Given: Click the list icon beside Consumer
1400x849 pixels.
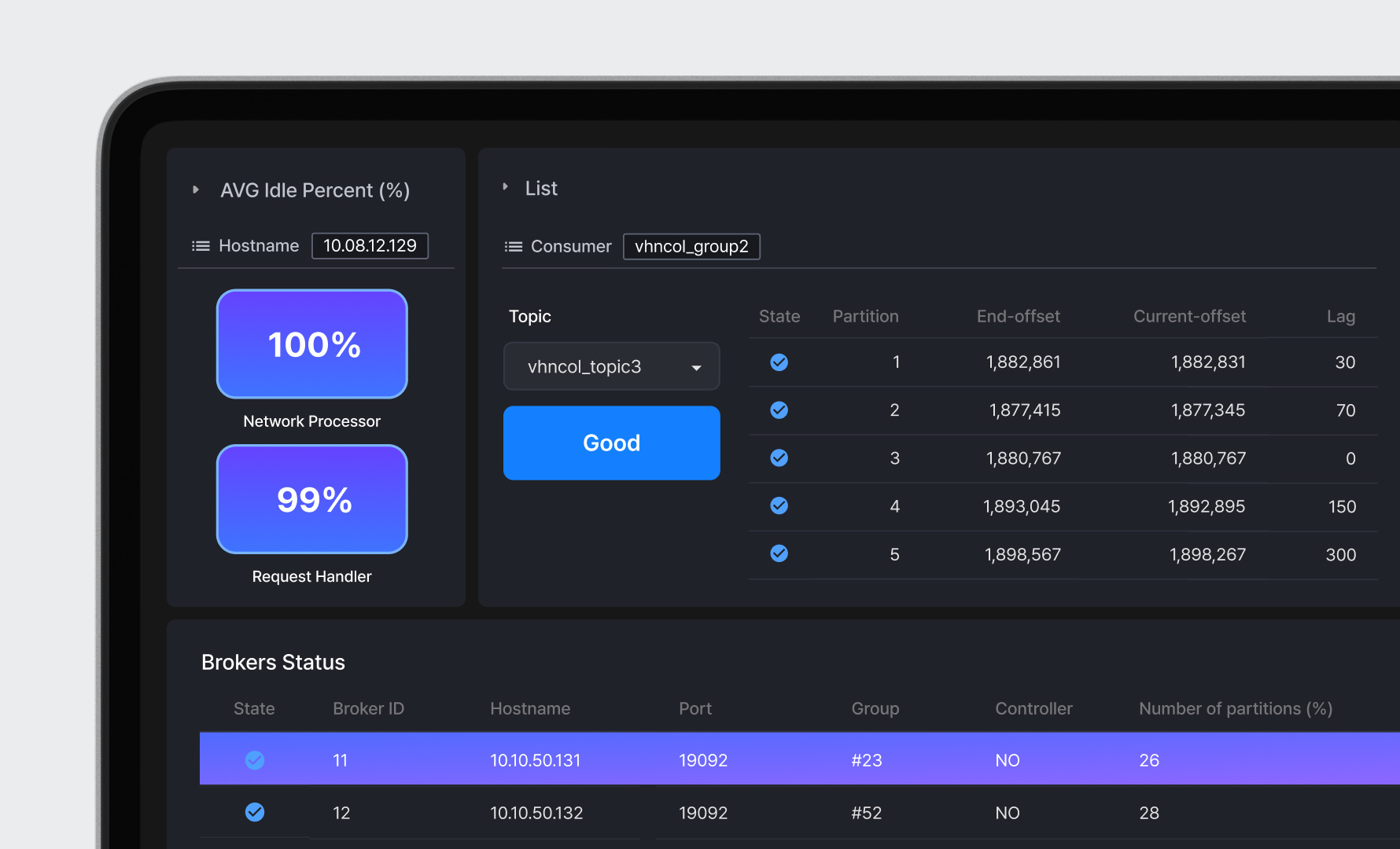Looking at the screenshot, I should 513,247.
